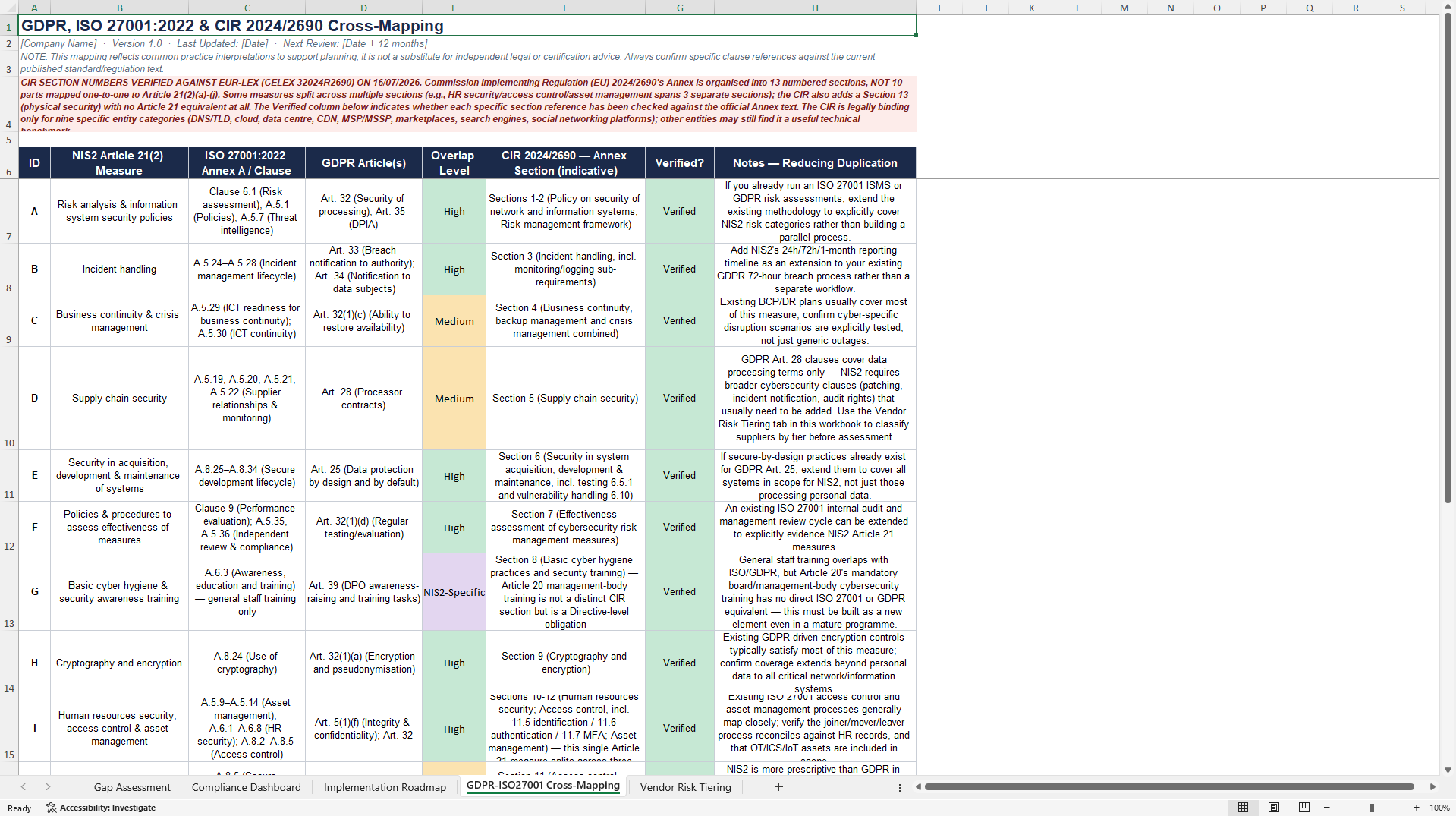This screenshot has height=816, width=1456.
Task: Select Verified cell in row H
Action: [679, 663]
